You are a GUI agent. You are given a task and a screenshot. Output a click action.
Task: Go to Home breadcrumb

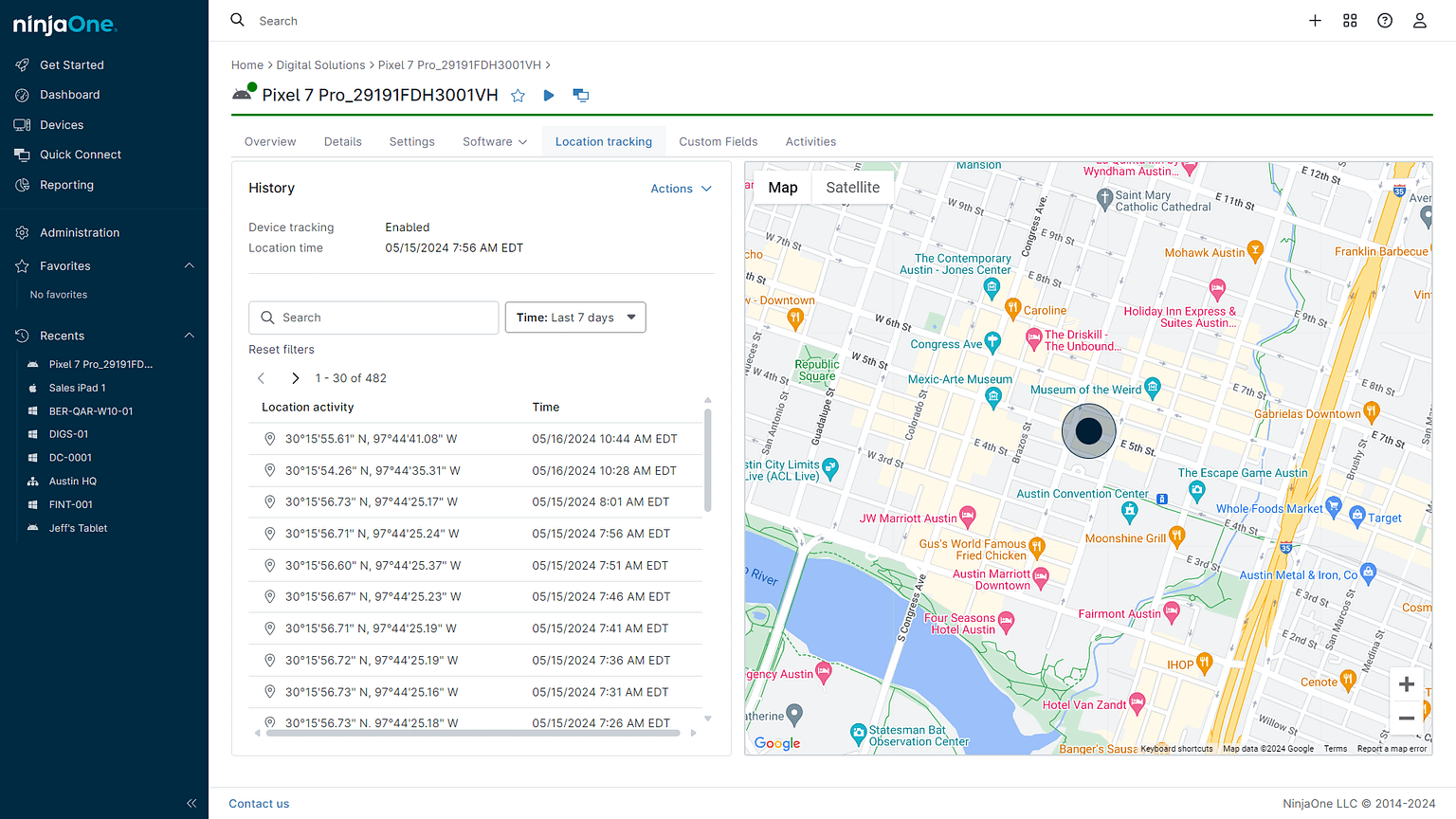pyautogui.click(x=247, y=65)
